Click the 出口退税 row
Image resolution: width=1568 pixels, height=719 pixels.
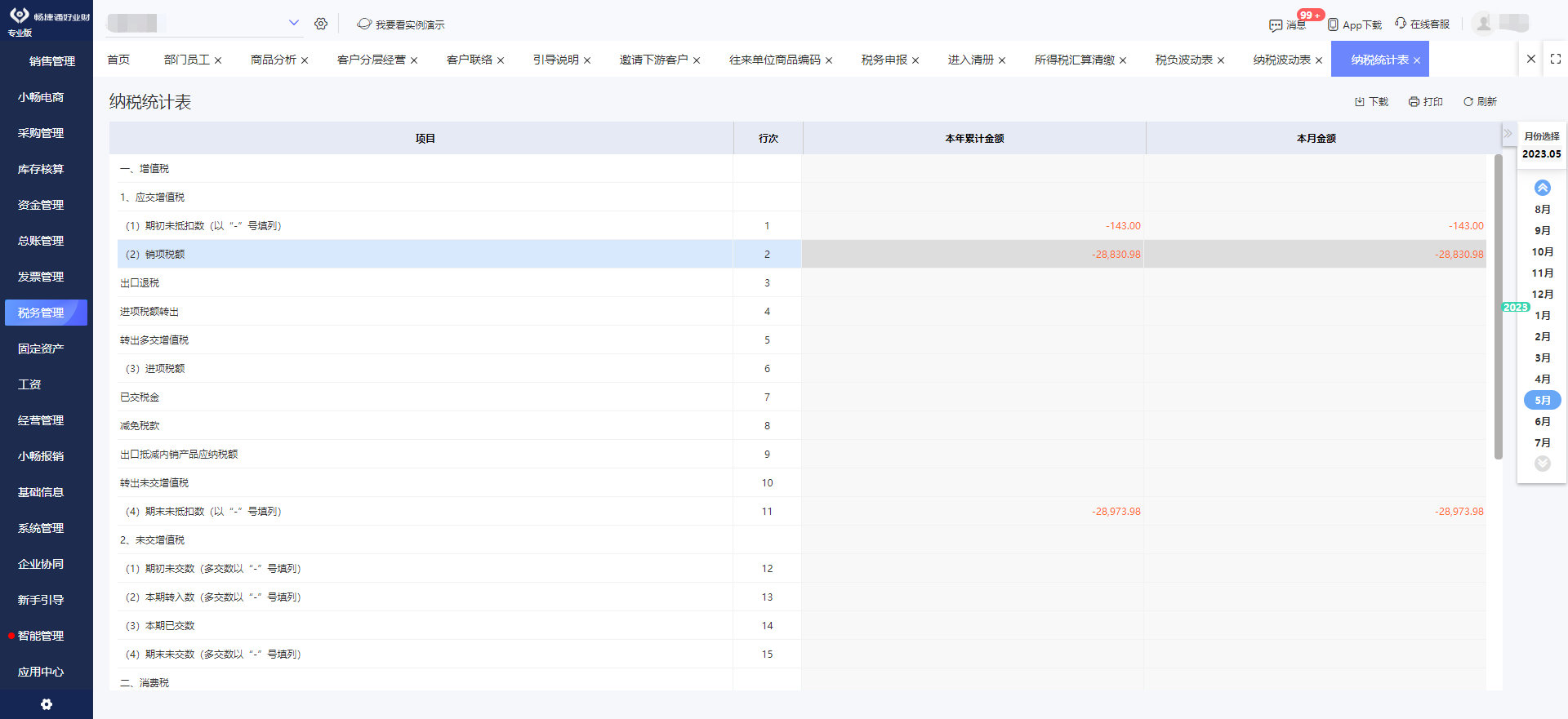pos(802,282)
